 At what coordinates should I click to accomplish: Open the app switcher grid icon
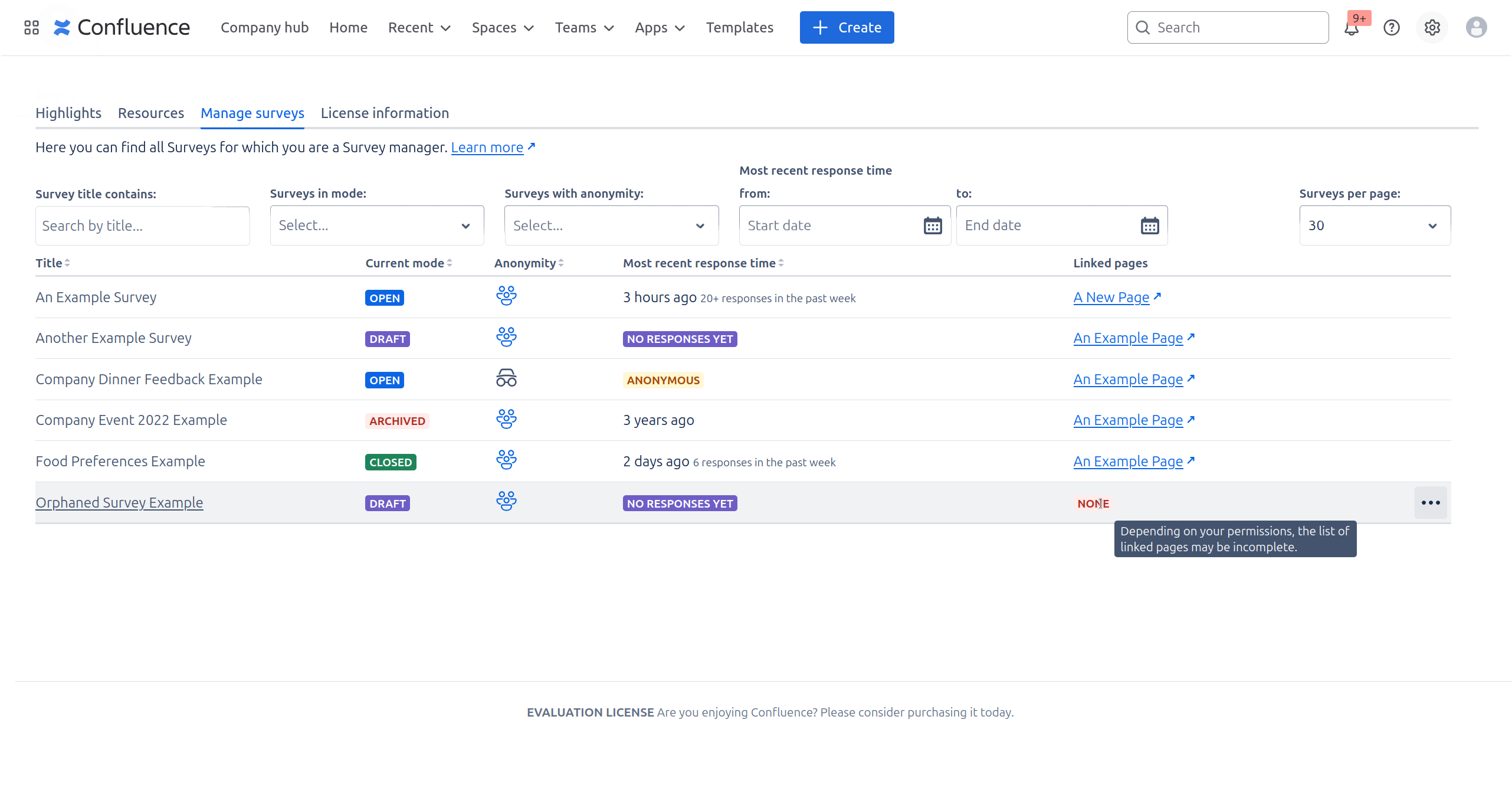tap(31, 28)
